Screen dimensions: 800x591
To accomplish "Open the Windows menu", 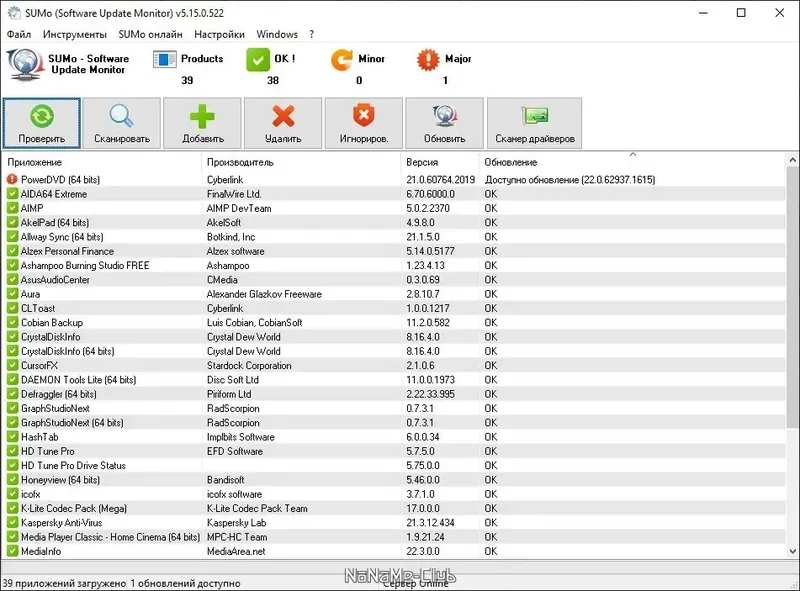I will point(277,33).
